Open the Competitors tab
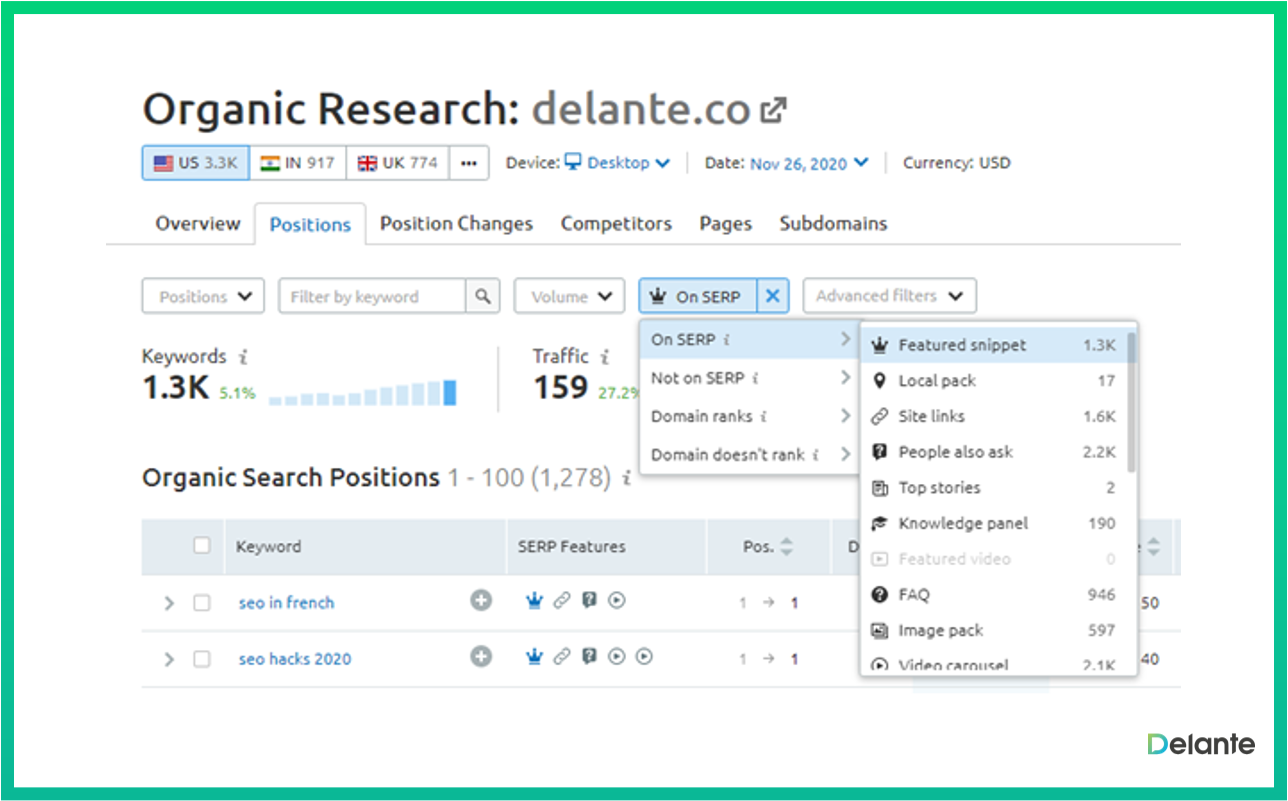This screenshot has height=801, width=1288. [616, 223]
